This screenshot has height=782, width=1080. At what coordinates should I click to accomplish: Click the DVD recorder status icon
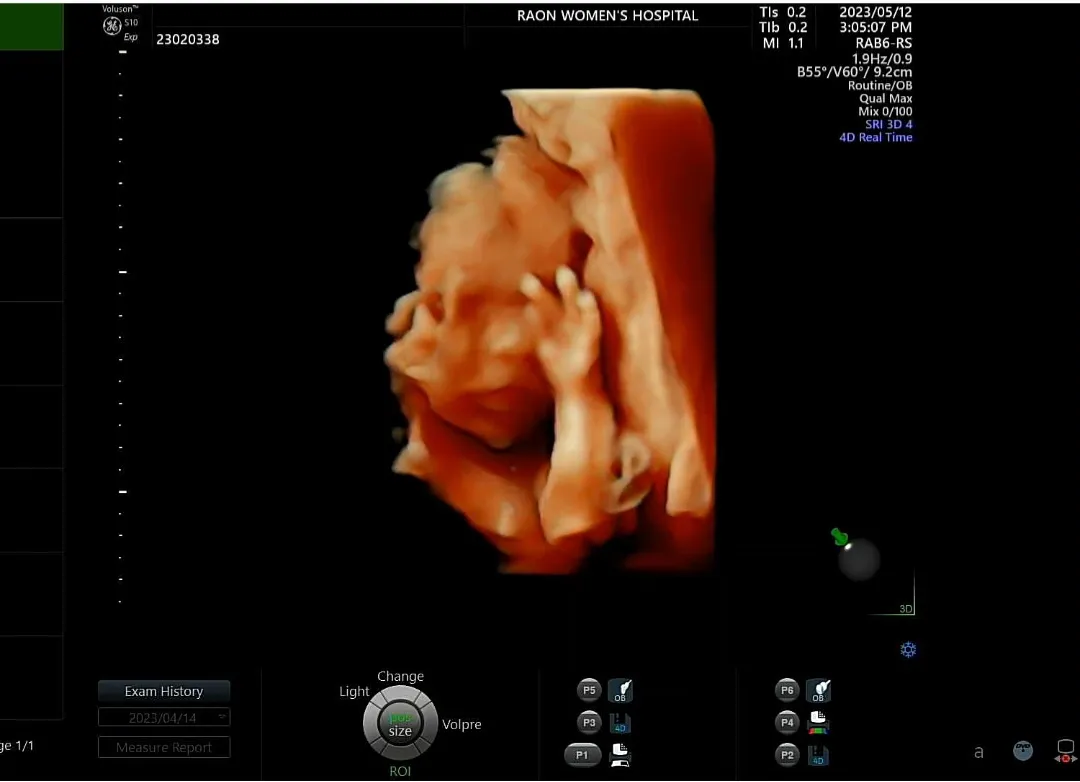(1023, 750)
